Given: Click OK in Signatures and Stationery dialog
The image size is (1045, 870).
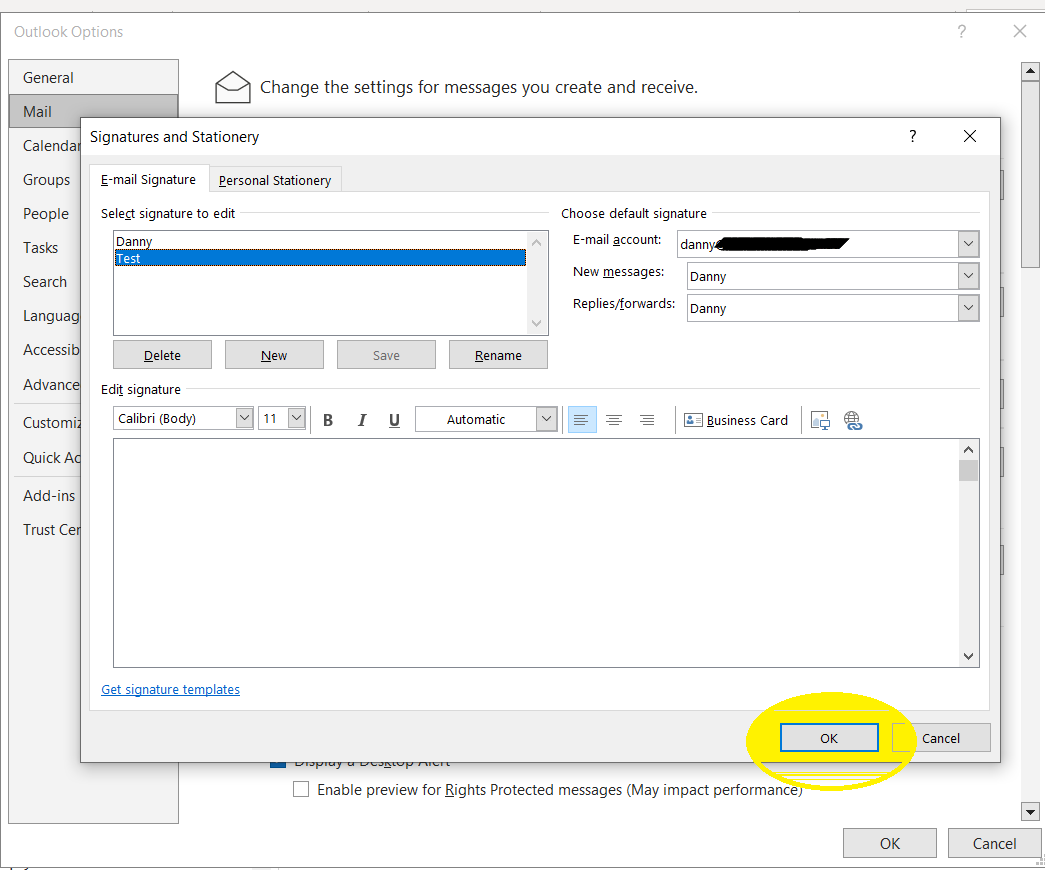Looking at the screenshot, I should [x=829, y=737].
